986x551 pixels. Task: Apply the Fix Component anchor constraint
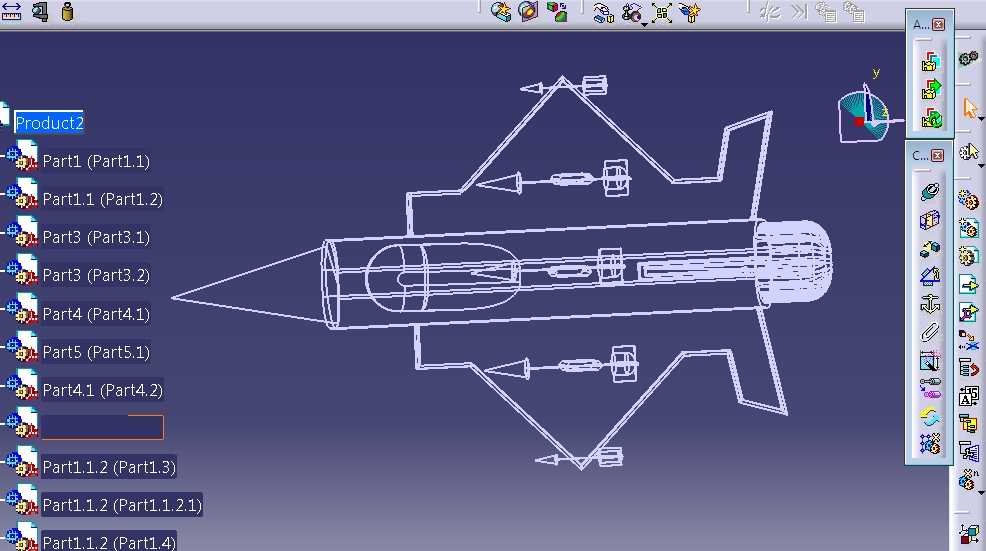pos(929,304)
